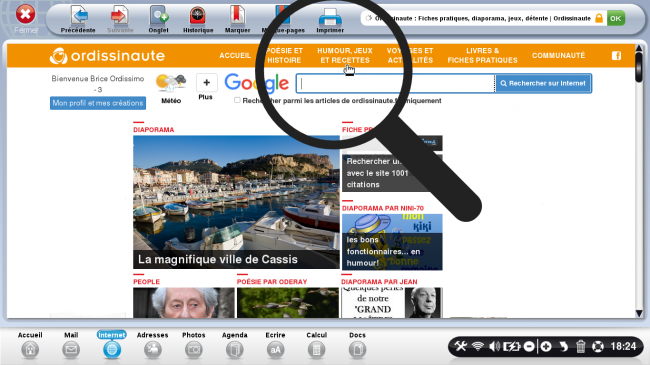Confirm the address with green OK button
The width and height of the screenshot is (650, 365).
(x=616, y=18)
